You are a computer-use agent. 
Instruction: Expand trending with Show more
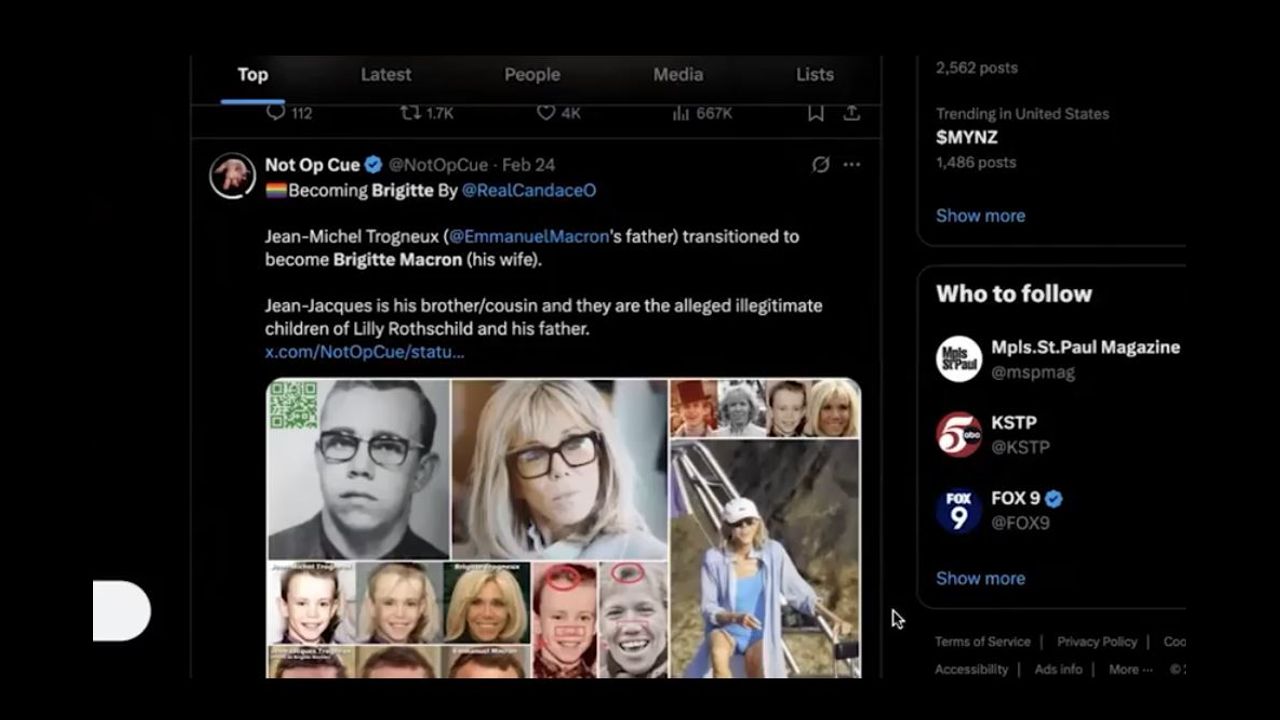point(980,215)
